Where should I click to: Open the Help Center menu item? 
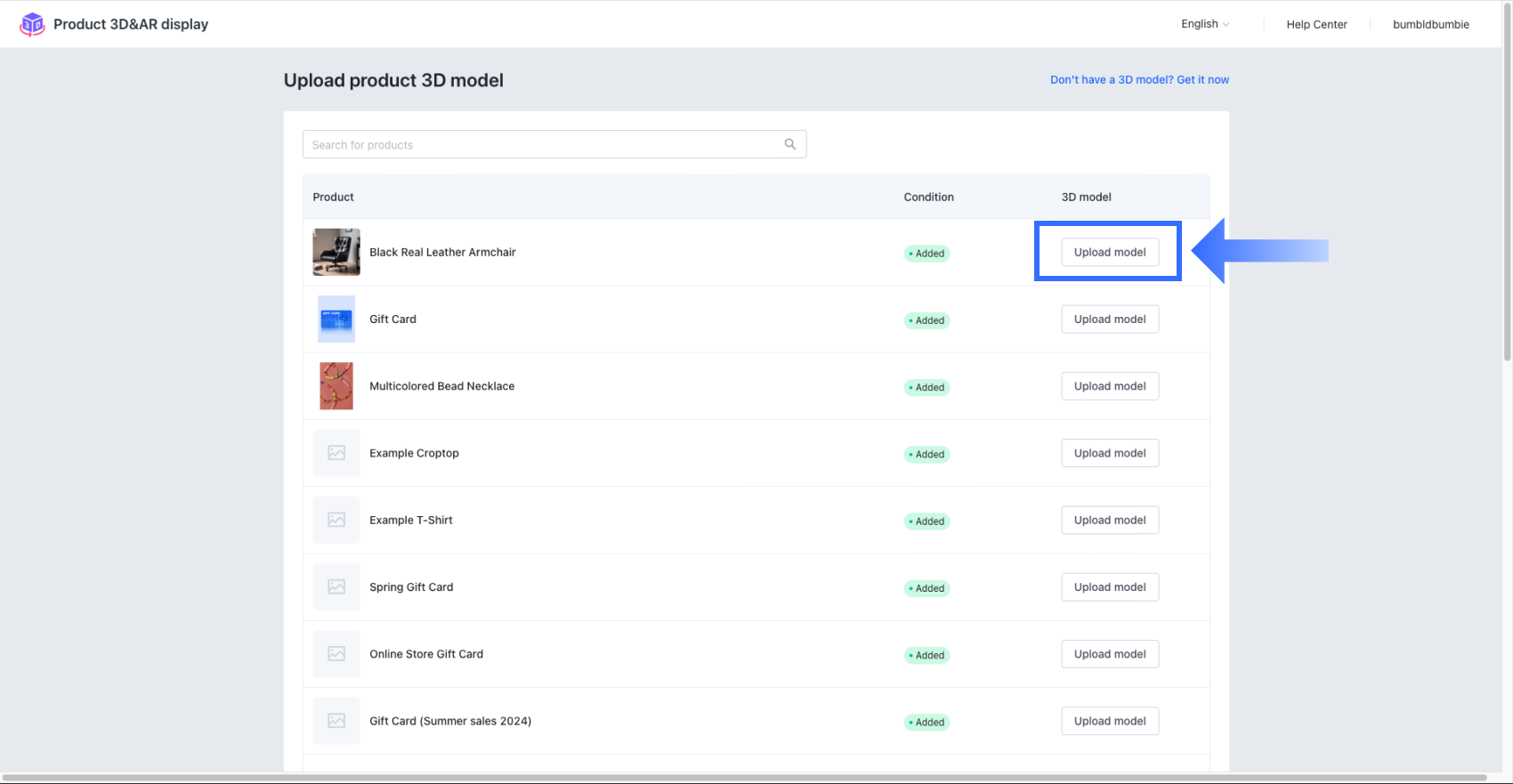[1316, 24]
